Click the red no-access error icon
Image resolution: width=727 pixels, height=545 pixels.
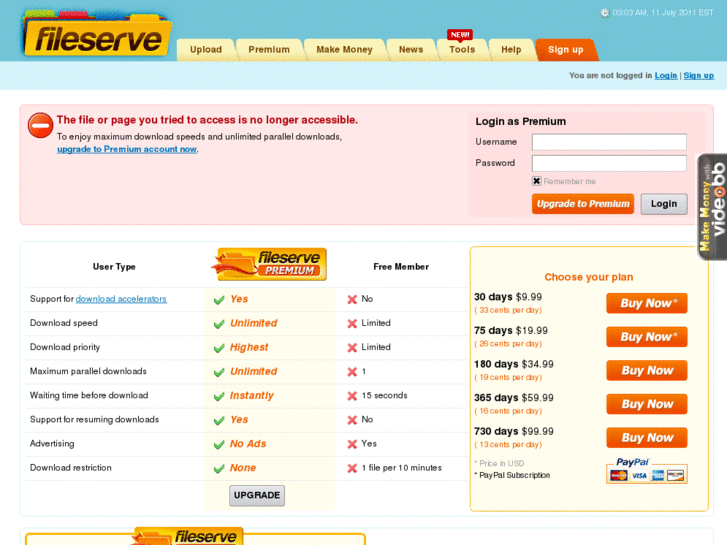[40, 125]
